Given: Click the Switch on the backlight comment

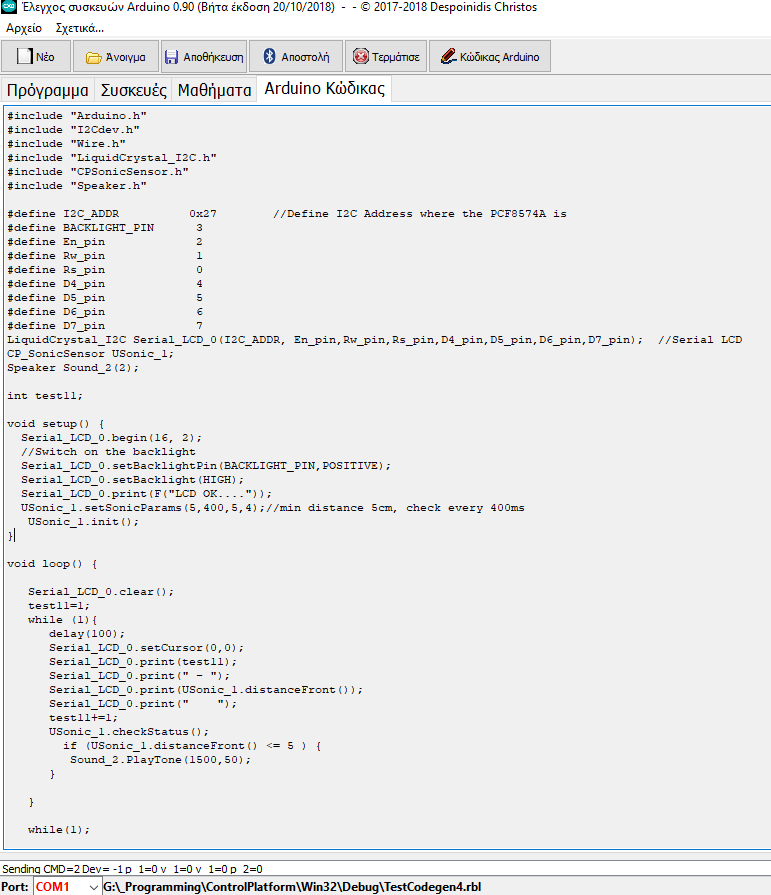Looking at the screenshot, I should (x=108, y=451).
